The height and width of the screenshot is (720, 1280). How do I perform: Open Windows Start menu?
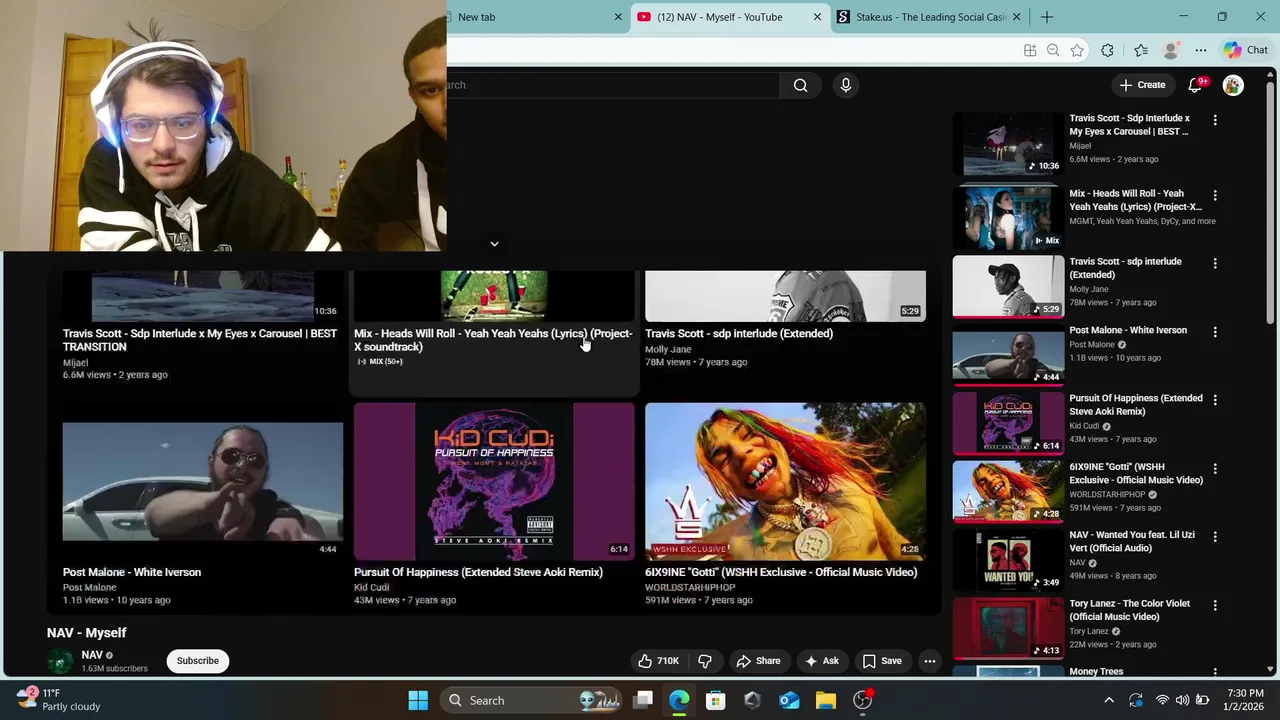point(418,700)
